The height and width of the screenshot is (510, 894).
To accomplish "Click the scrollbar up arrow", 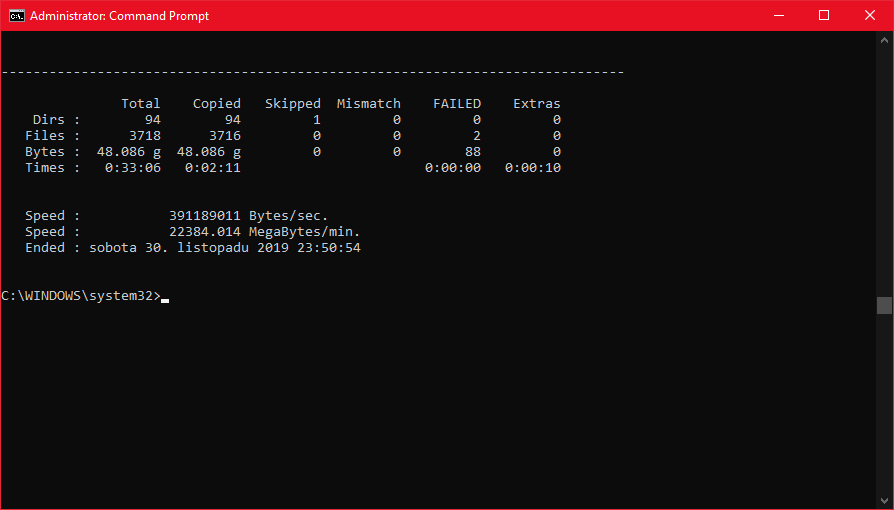I will coord(884,40).
